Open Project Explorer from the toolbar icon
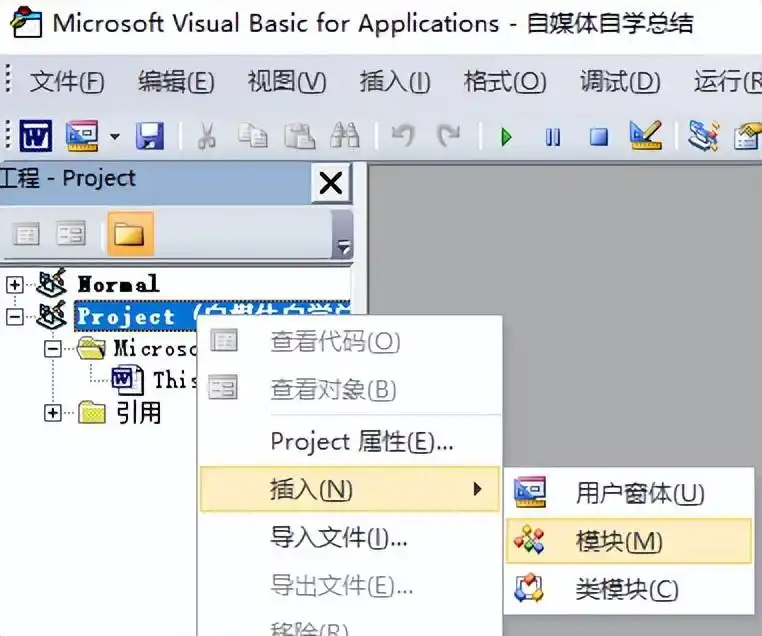 [704, 135]
